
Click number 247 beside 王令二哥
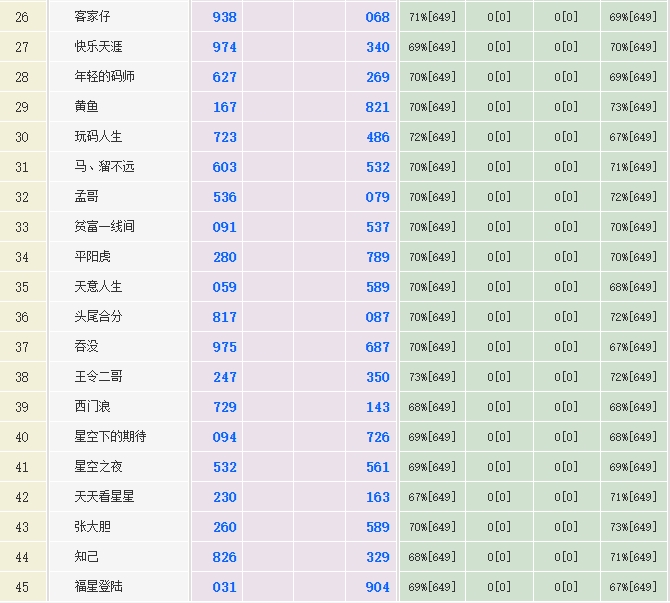point(225,377)
